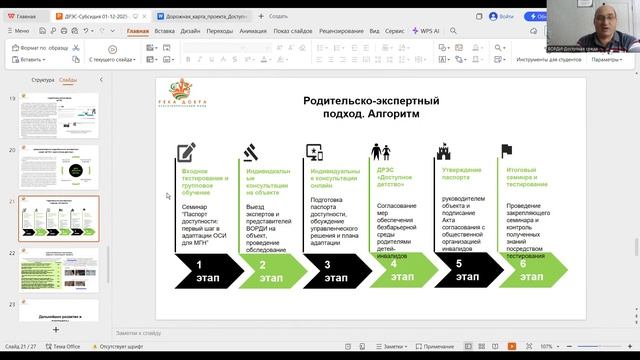
Task: Click the Save icon in quick access toolbar
Action: pyautogui.click(x=42, y=31)
